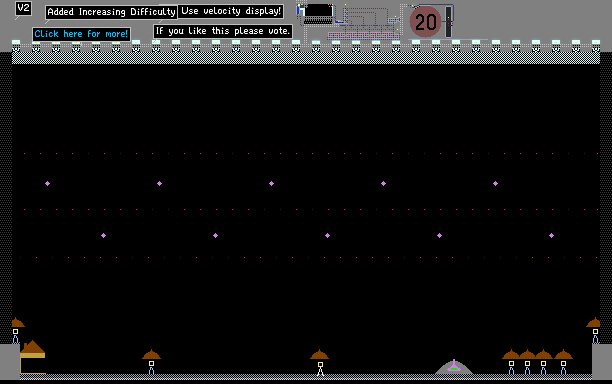Select the lone umbrella figure right of the house
612x384 pixels.
click(151, 362)
